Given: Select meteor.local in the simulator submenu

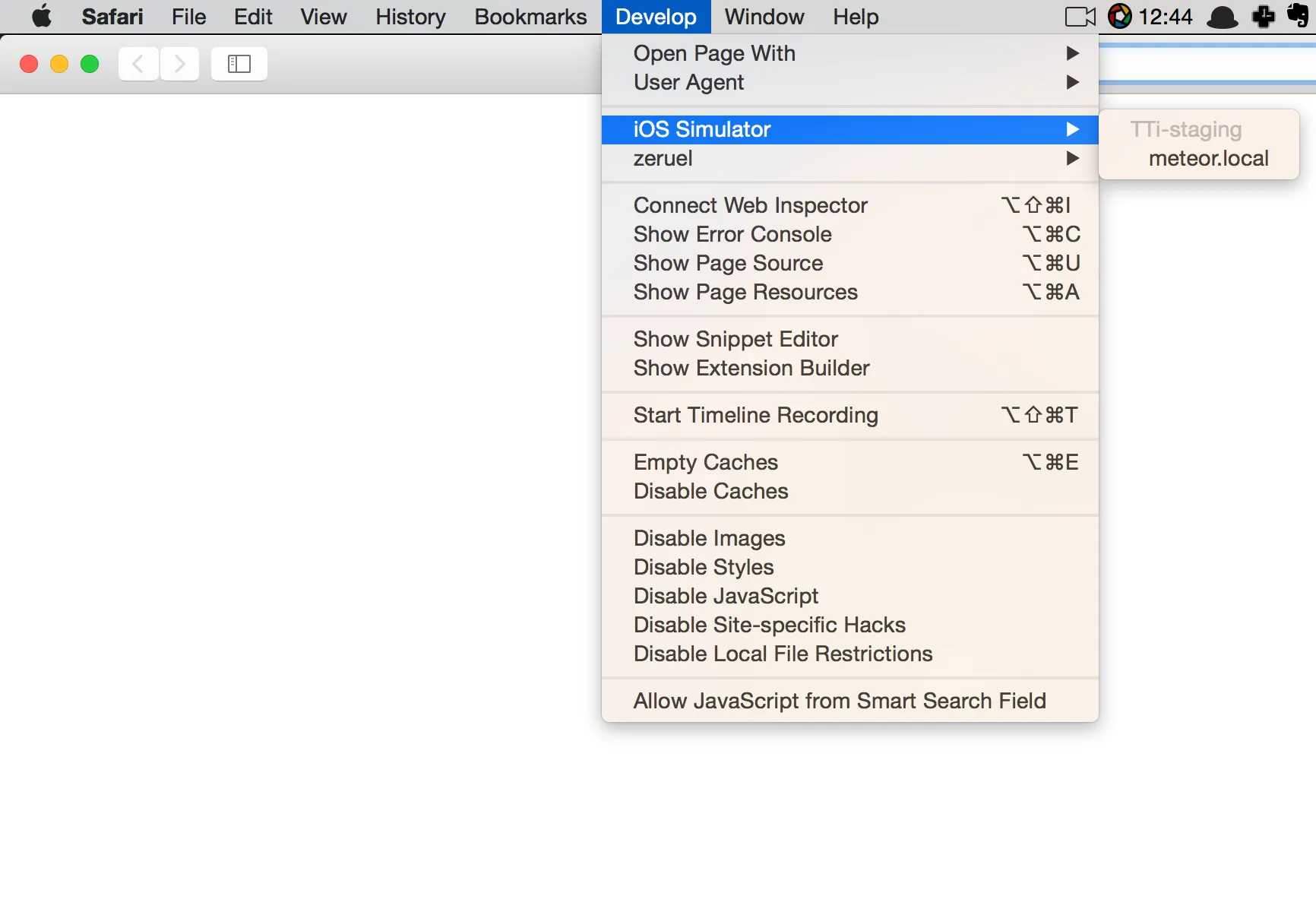Looking at the screenshot, I should coord(1208,158).
